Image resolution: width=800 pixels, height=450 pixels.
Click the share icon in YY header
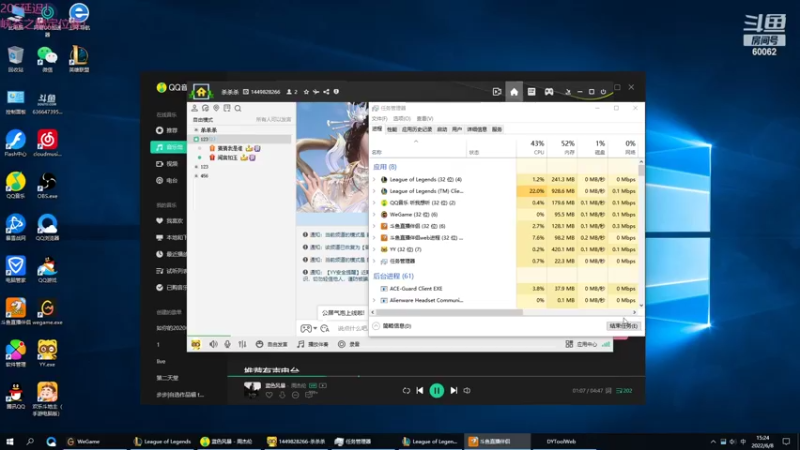click(x=326, y=92)
